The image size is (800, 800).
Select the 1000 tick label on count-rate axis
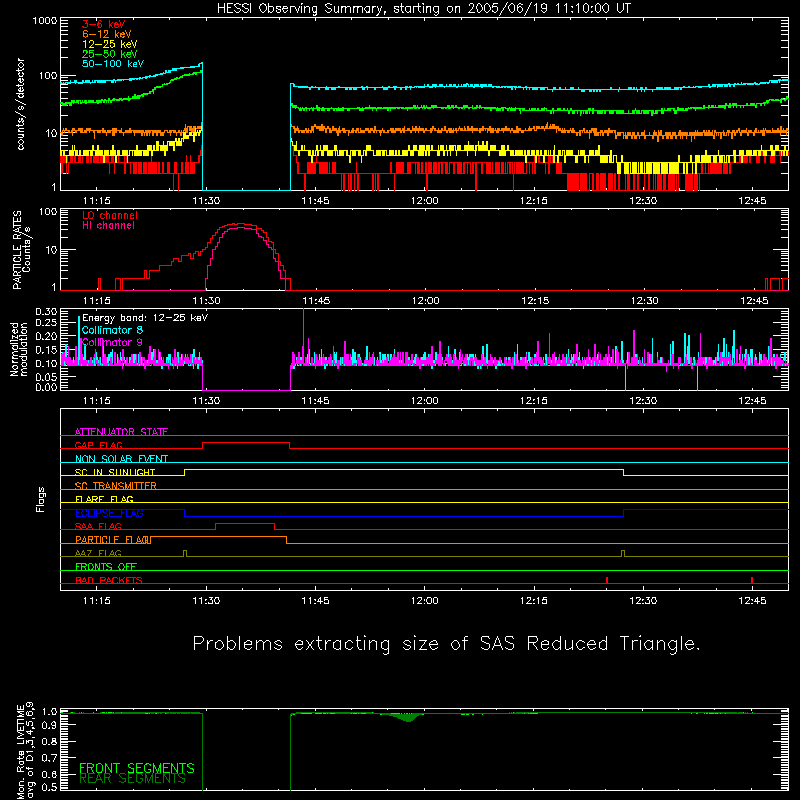45,21
